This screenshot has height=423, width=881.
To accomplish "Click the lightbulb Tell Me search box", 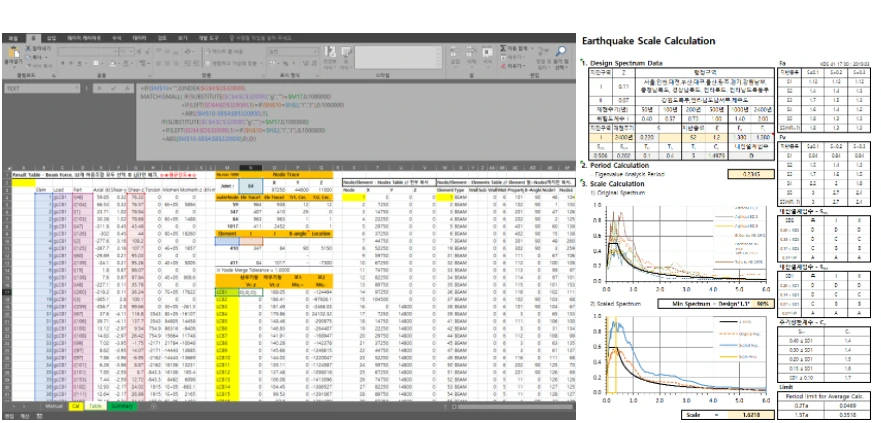I will (x=261, y=38).
